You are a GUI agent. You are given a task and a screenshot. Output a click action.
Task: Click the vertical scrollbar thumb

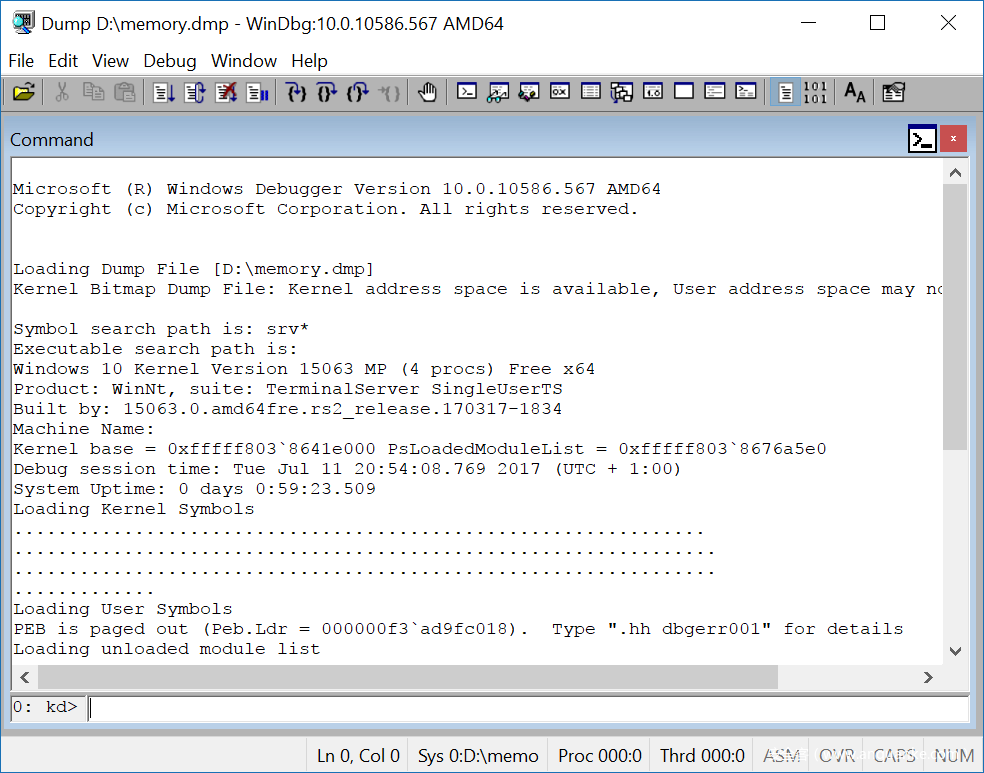(x=955, y=317)
